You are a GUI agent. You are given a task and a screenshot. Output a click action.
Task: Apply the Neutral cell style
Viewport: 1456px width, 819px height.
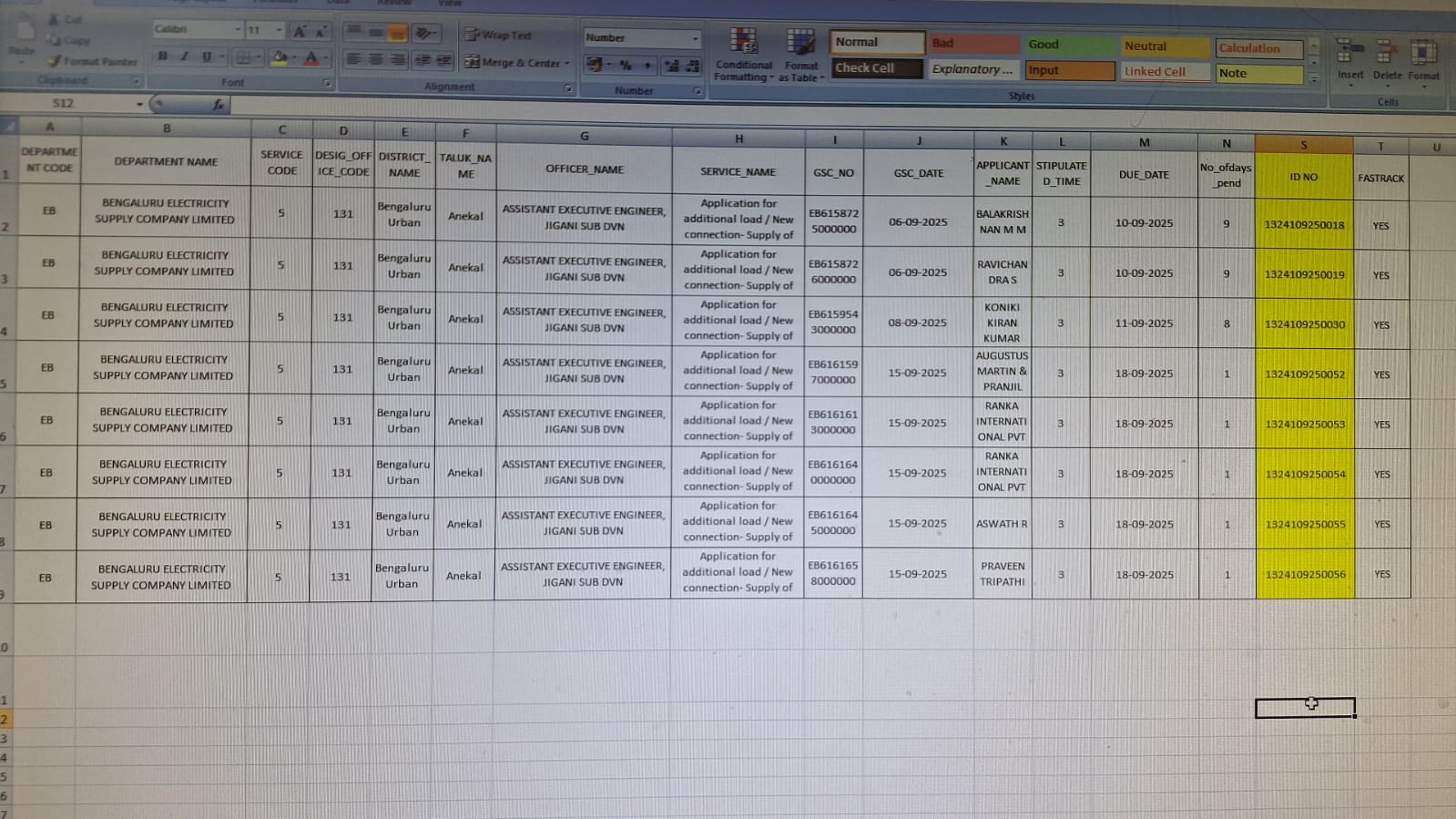click(x=1166, y=46)
